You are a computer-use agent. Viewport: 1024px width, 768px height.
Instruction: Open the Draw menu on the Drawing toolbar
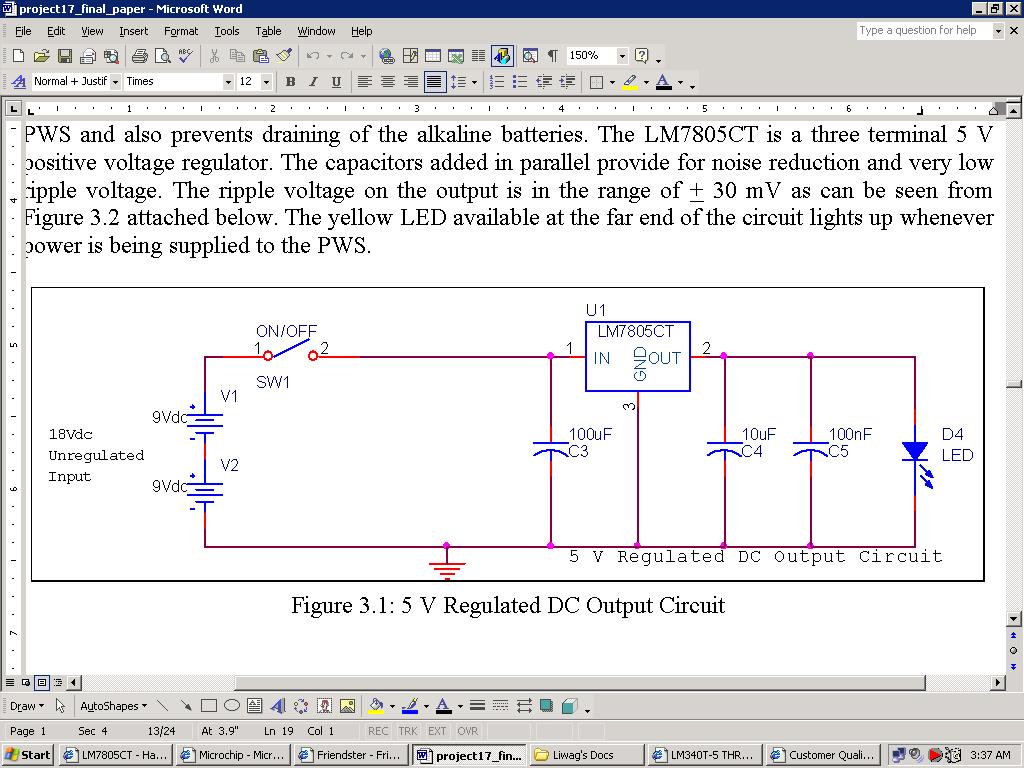pyautogui.click(x=27, y=706)
